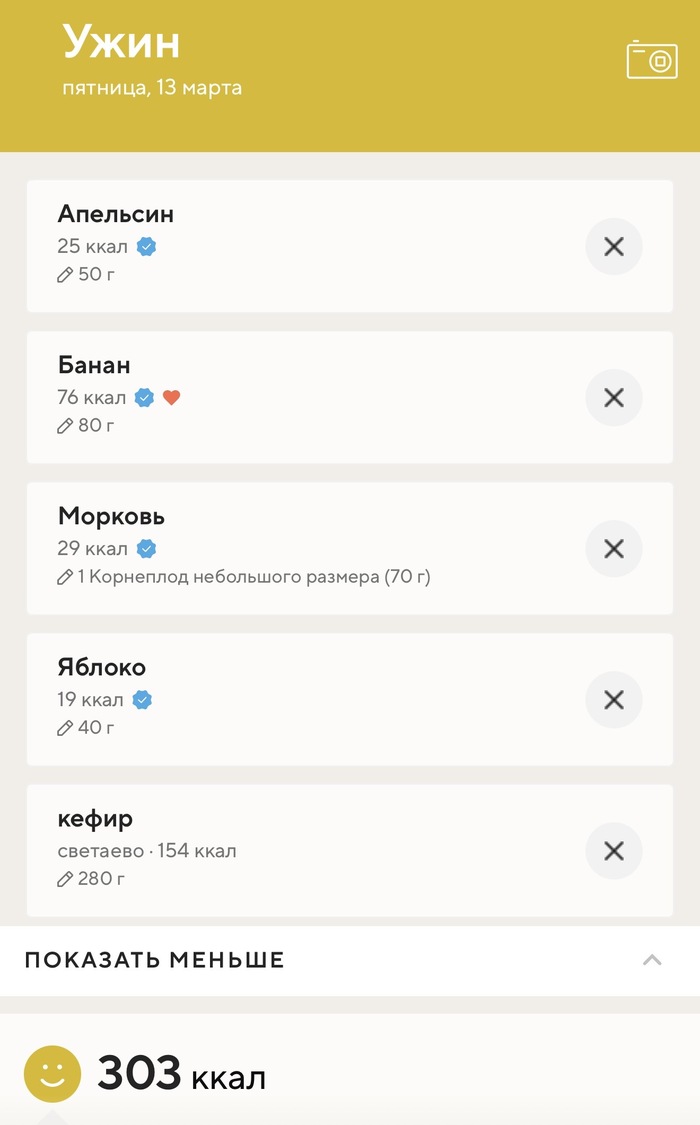
Task: Click pencil icon beside 40 г
Action: coord(66,728)
